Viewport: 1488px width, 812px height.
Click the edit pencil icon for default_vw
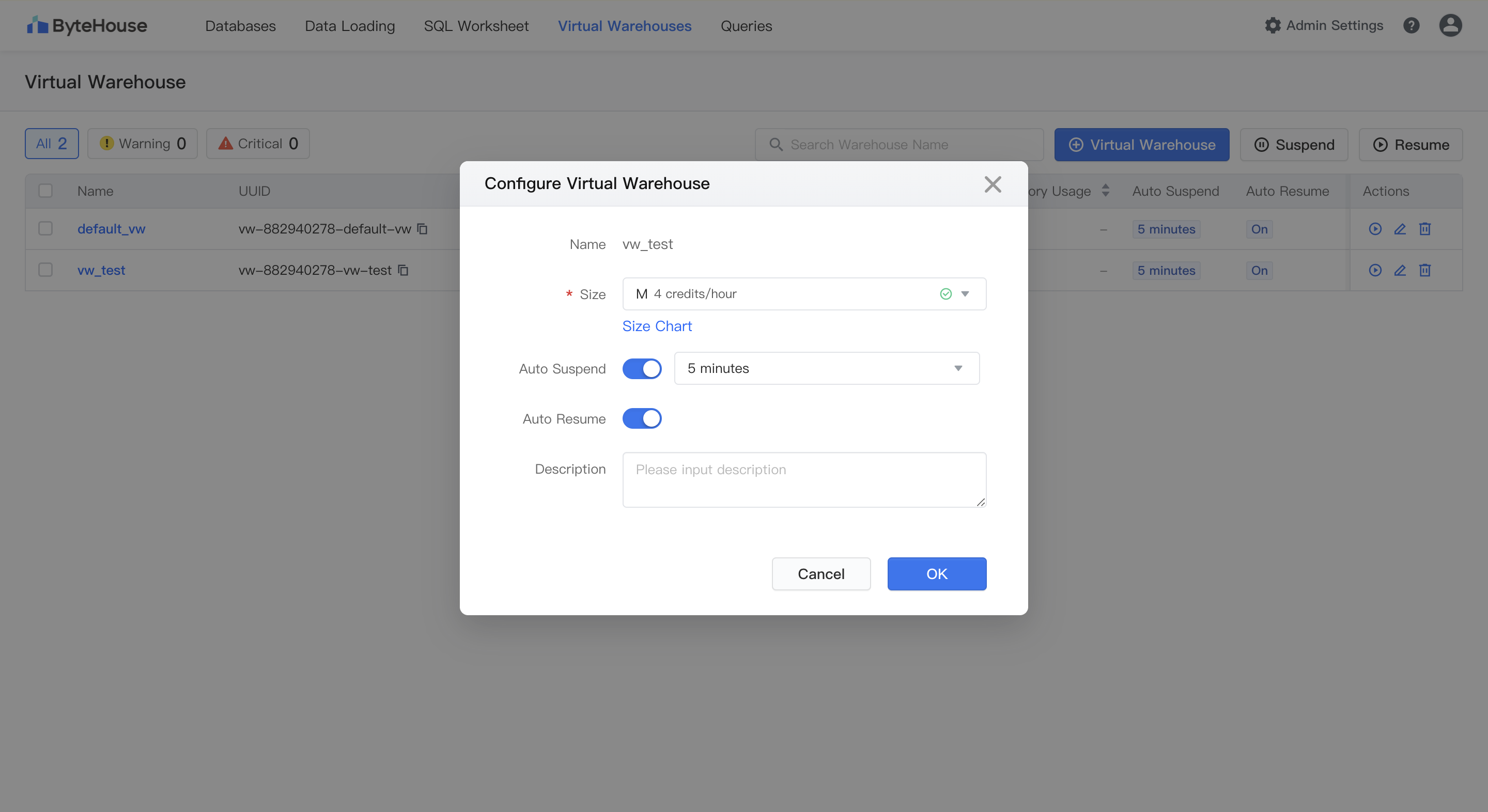[1400, 229]
